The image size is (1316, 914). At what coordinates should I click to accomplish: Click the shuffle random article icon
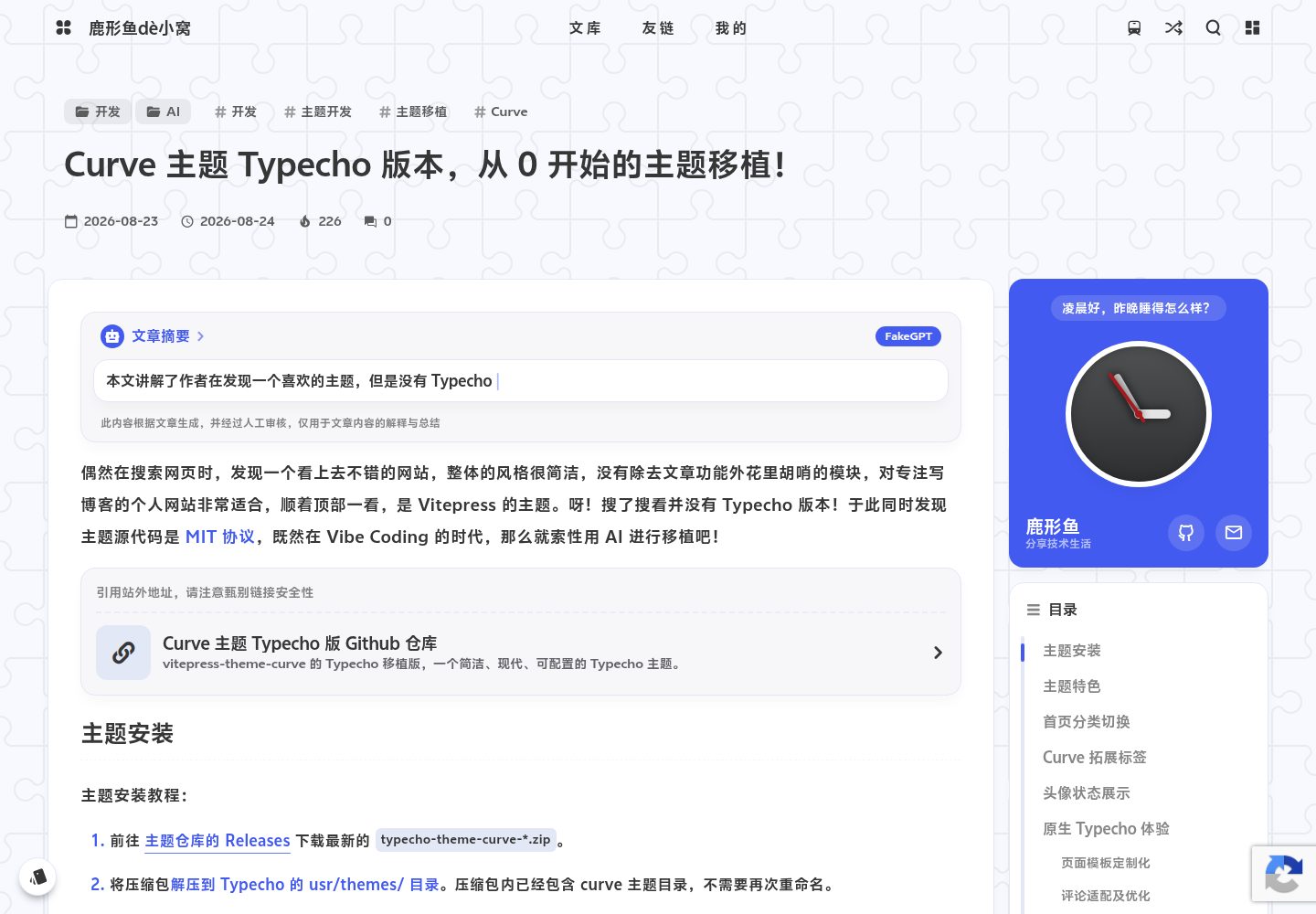click(1173, 28)
